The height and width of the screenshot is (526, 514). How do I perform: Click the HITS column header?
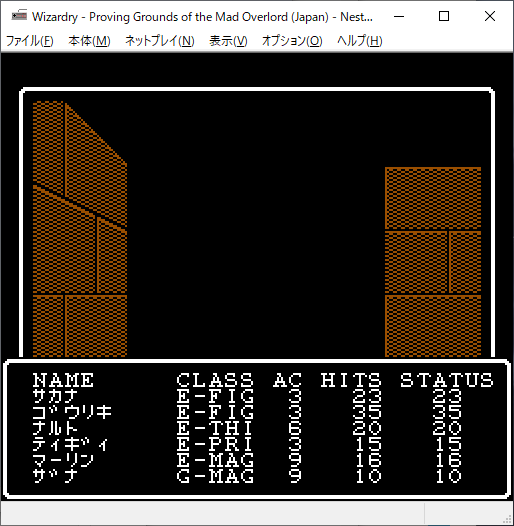(x=351, y=380)
